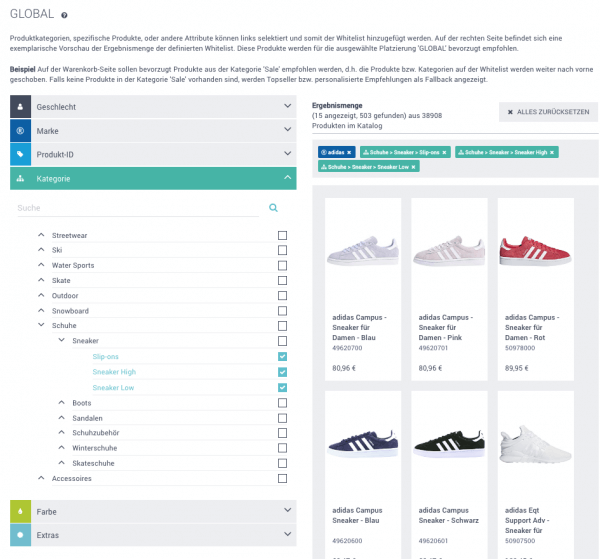Select the Sneaker Low category label
Screen dimensions: 600x559
point(113,388)
